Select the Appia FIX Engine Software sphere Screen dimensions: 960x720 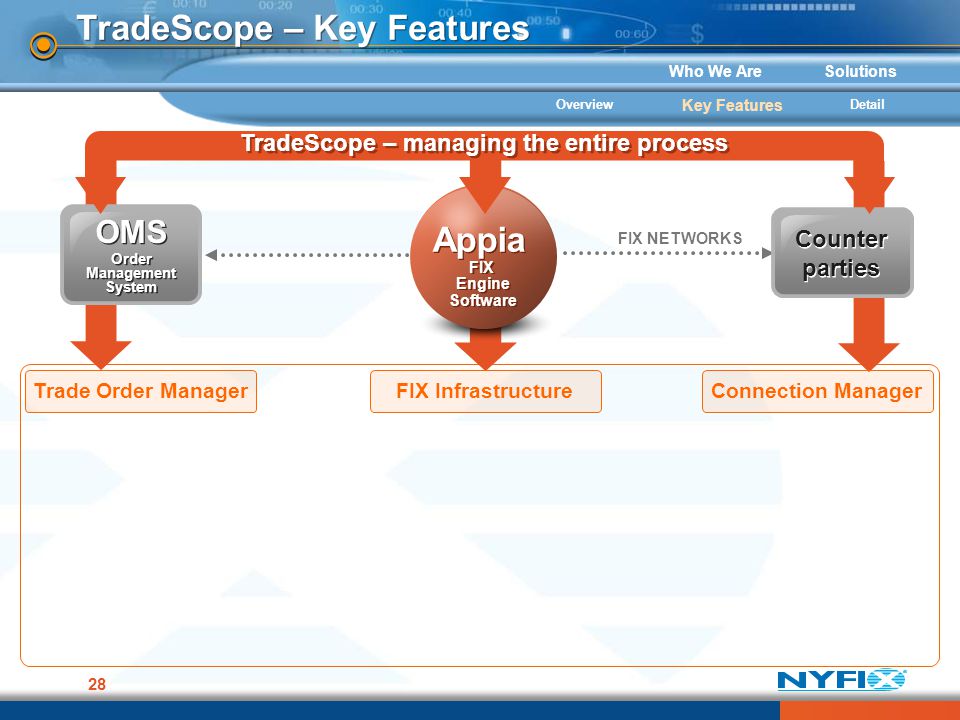(x=483, y=258)
